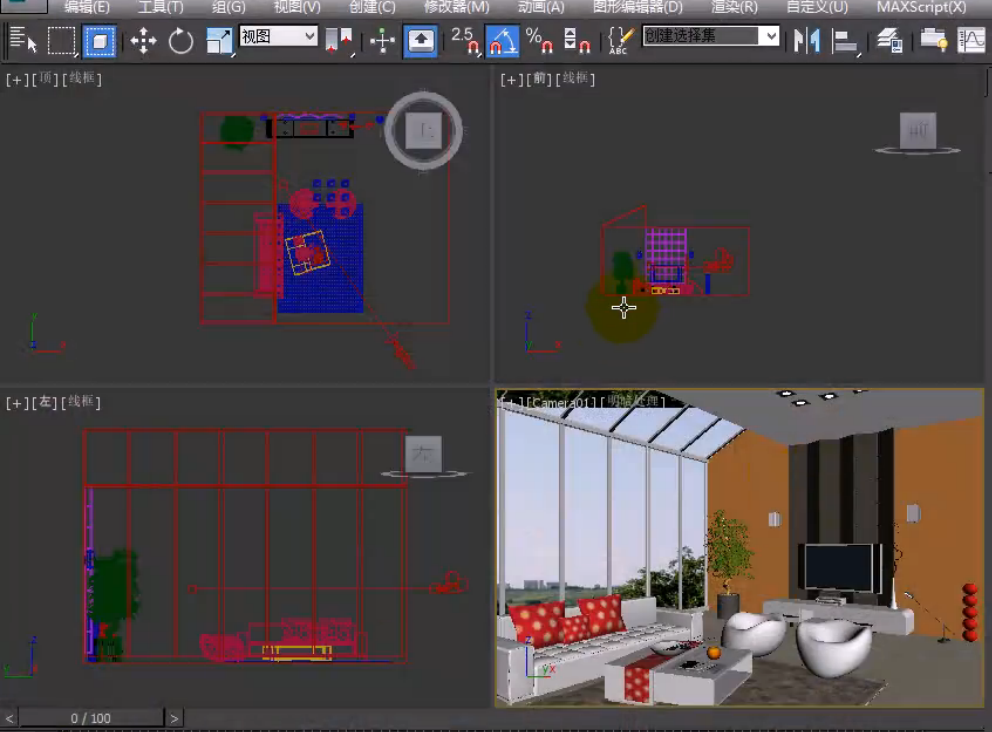Screen dimensions: 992x732
Task: Click the [线框] label in the left viewport
Action: (x=81, y=402)
